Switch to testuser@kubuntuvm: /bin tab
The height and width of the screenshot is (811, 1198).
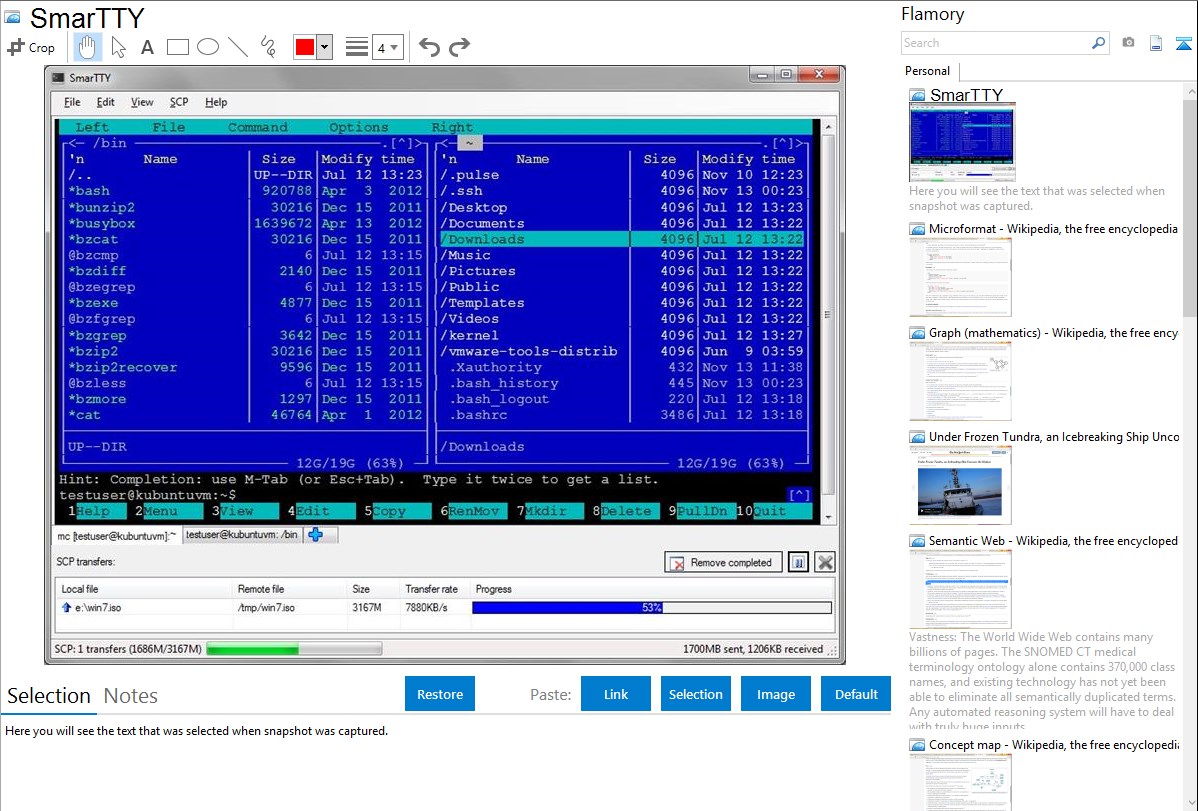click(241, 535)
